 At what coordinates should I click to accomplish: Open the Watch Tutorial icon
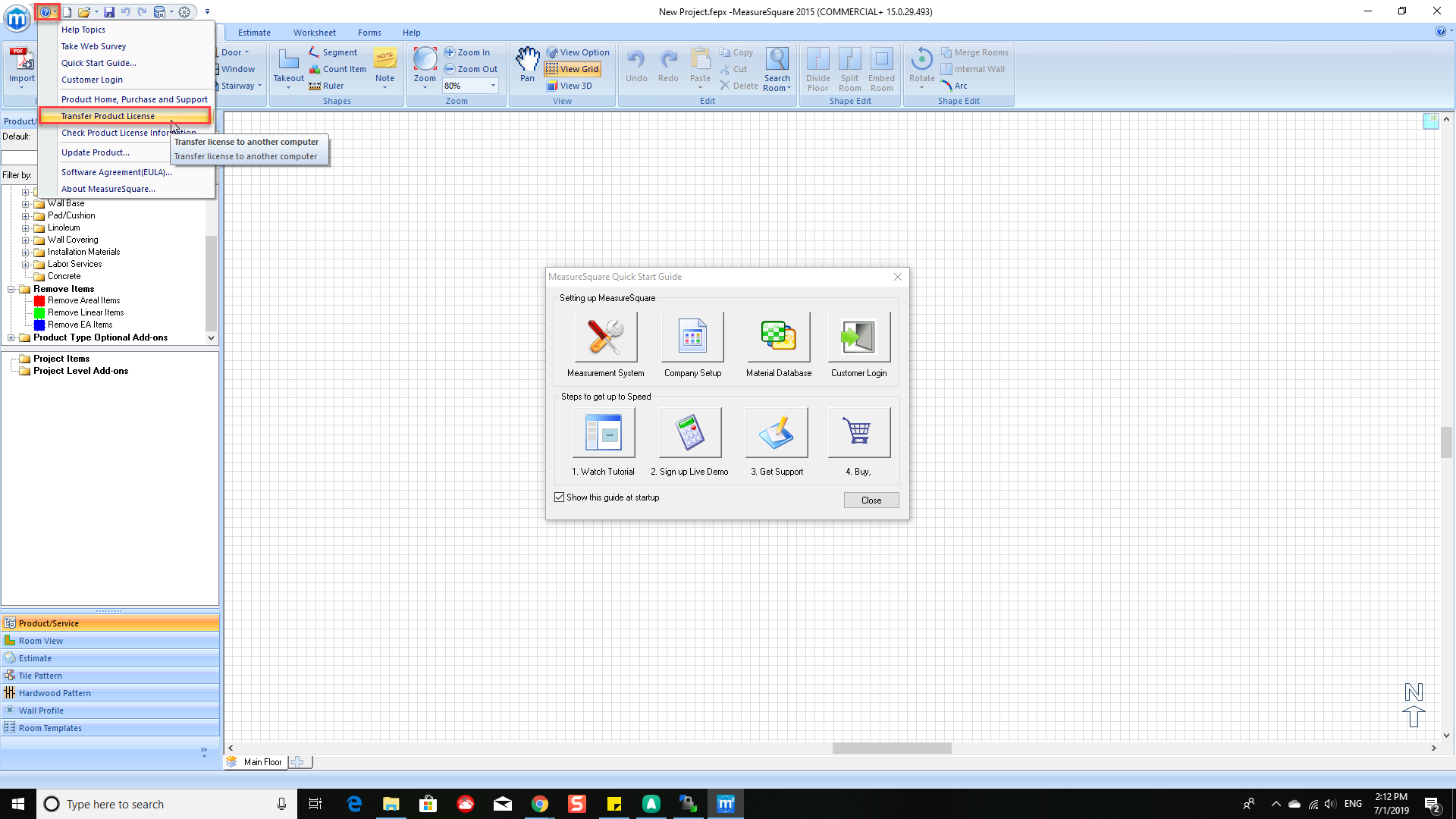[604, 433]
